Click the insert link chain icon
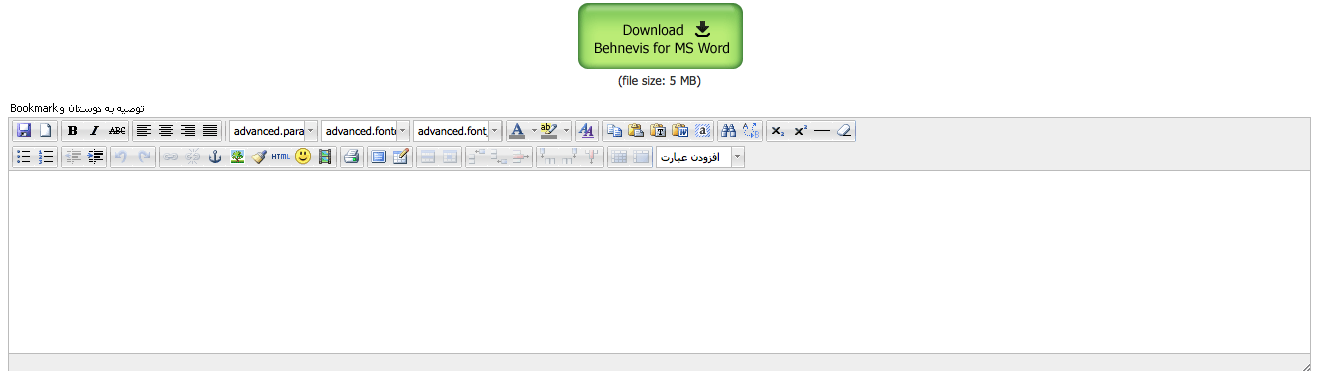The width and height of the screenshot is (1318, 371). click(x=171, y=157)
